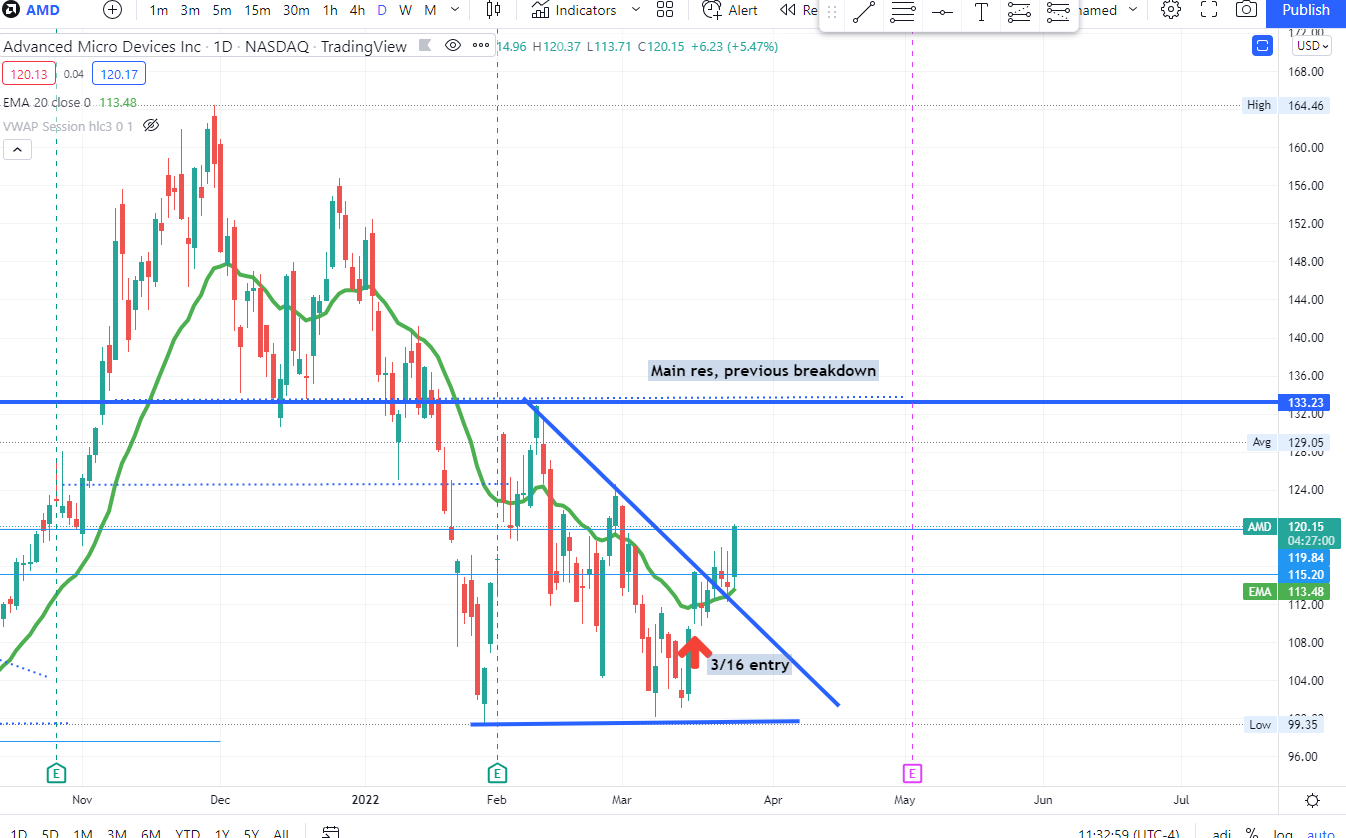Set date range to 1D
The height and width of the screenshot is (838, 1346).
point(19,833)
